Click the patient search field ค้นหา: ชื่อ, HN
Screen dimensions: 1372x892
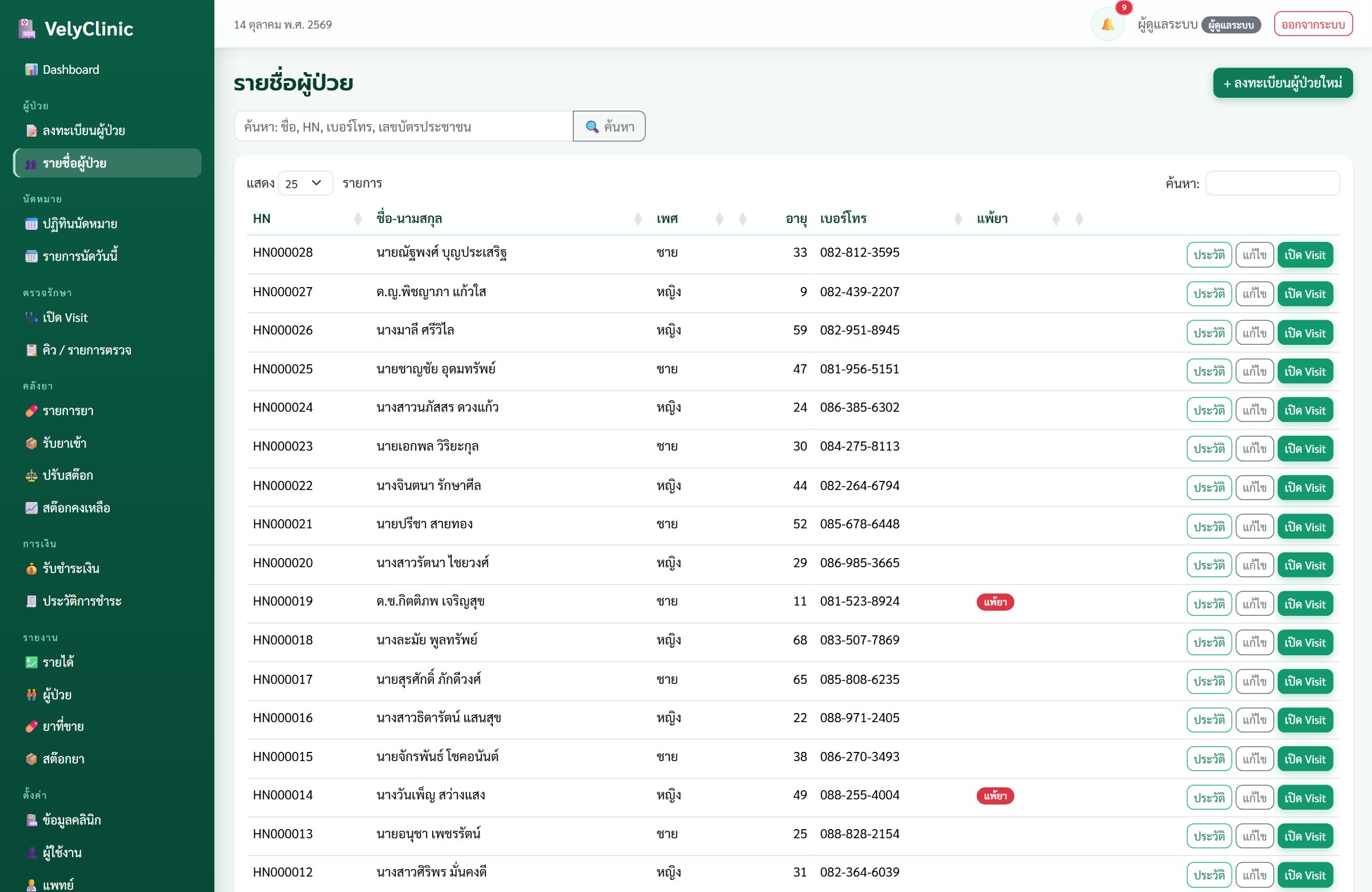pyautogui.click(x=403, y=126)
